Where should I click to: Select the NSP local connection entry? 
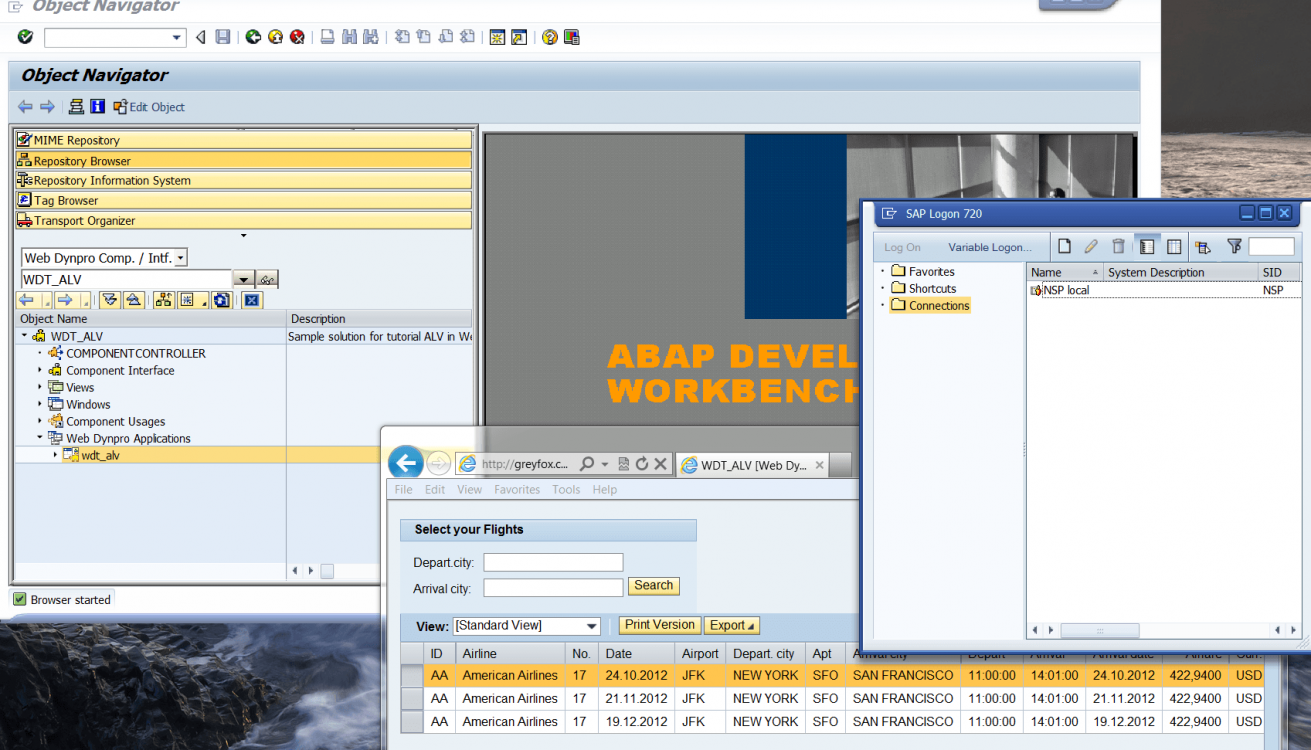point(1065,290)
